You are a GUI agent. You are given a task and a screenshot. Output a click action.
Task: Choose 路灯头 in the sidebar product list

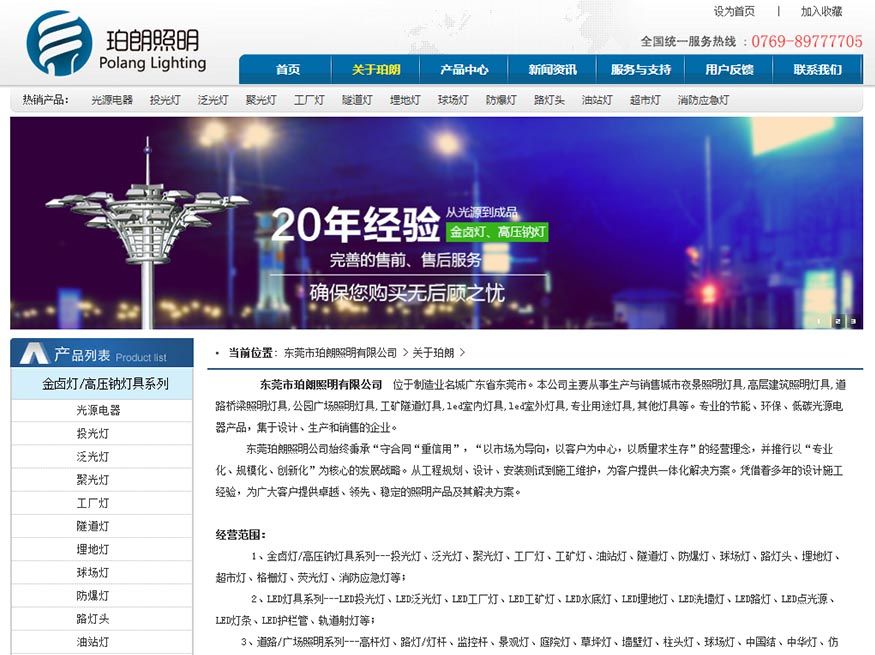pyautogui.click(x=93, y=619)
